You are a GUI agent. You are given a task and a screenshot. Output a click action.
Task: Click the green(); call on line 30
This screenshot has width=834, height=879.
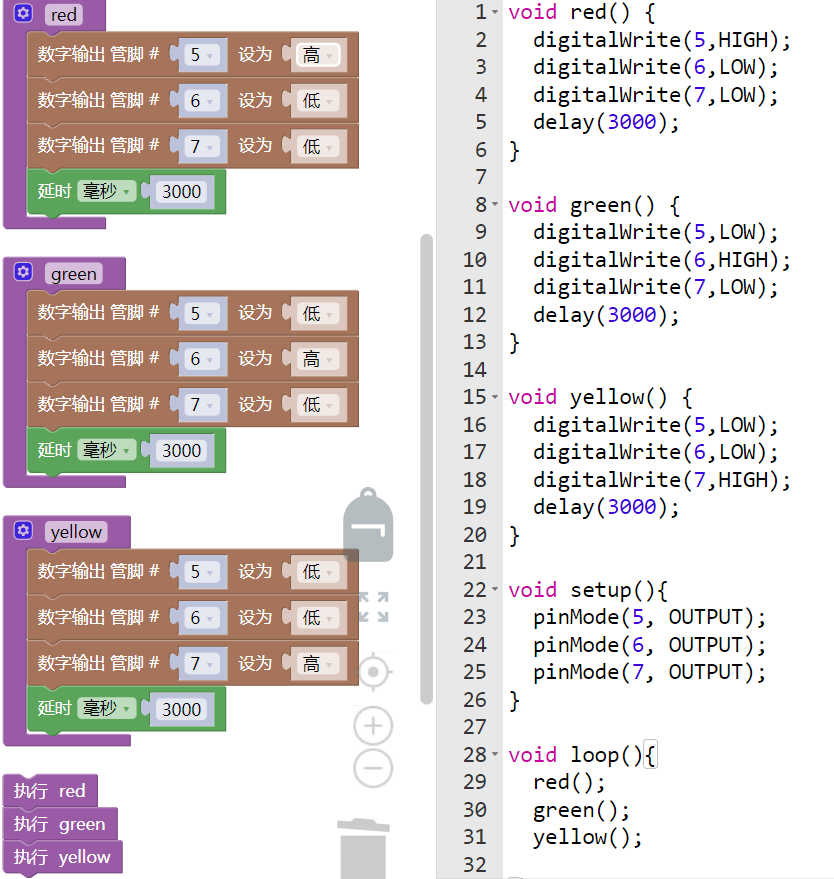(581, 809)
